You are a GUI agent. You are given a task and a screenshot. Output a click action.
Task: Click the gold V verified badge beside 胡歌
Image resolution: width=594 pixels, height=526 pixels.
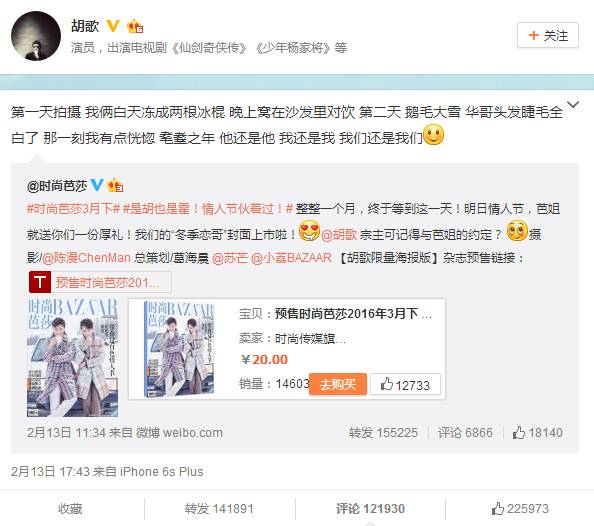pyautogui.click(x=113, y=26)
